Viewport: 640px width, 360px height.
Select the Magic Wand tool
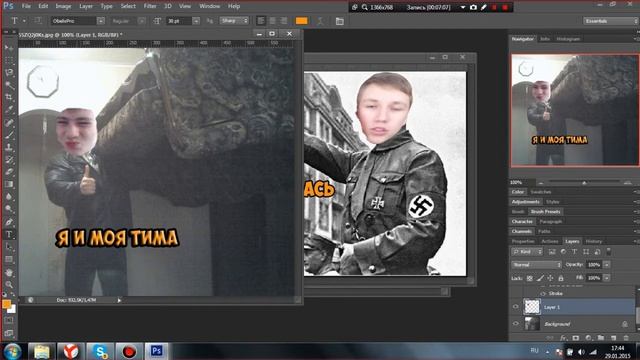click(9, 85)
